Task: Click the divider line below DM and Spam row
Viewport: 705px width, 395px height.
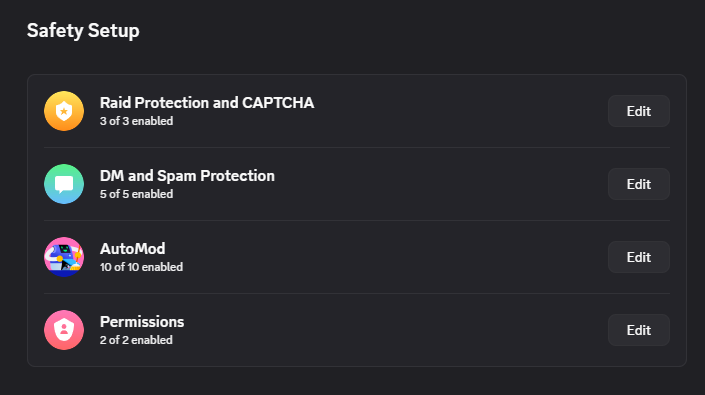Action: tap(357, 221)
